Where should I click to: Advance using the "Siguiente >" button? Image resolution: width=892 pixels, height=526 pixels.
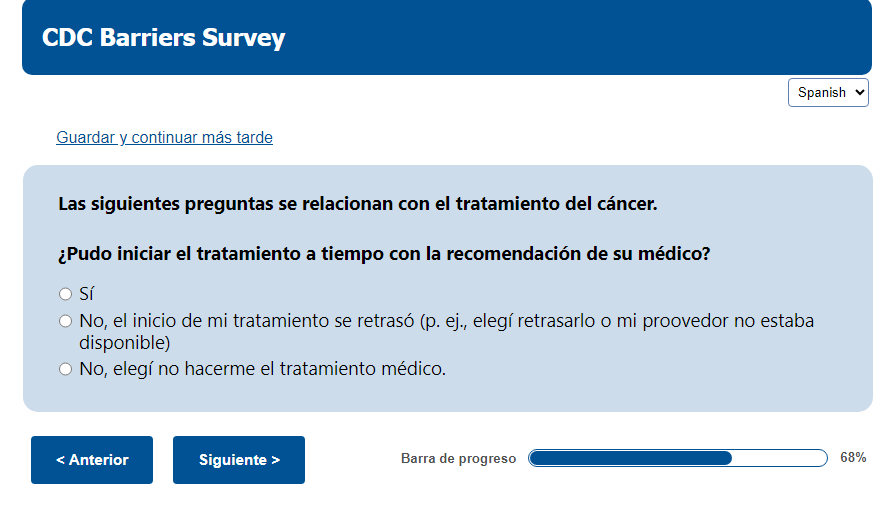click(x=239, y=460)
